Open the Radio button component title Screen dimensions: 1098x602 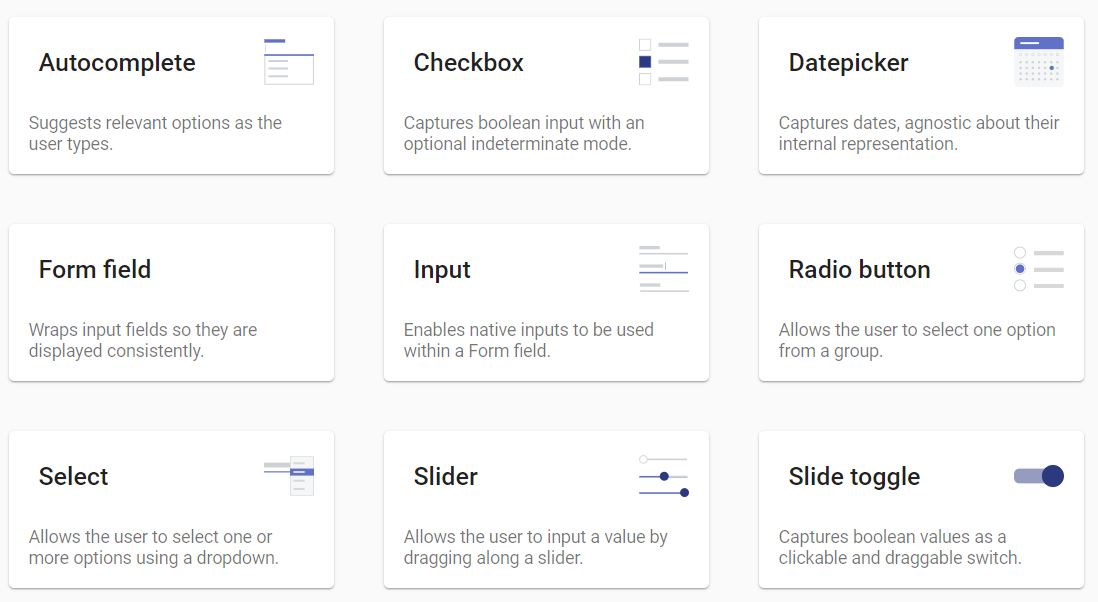tap(859, 269)
